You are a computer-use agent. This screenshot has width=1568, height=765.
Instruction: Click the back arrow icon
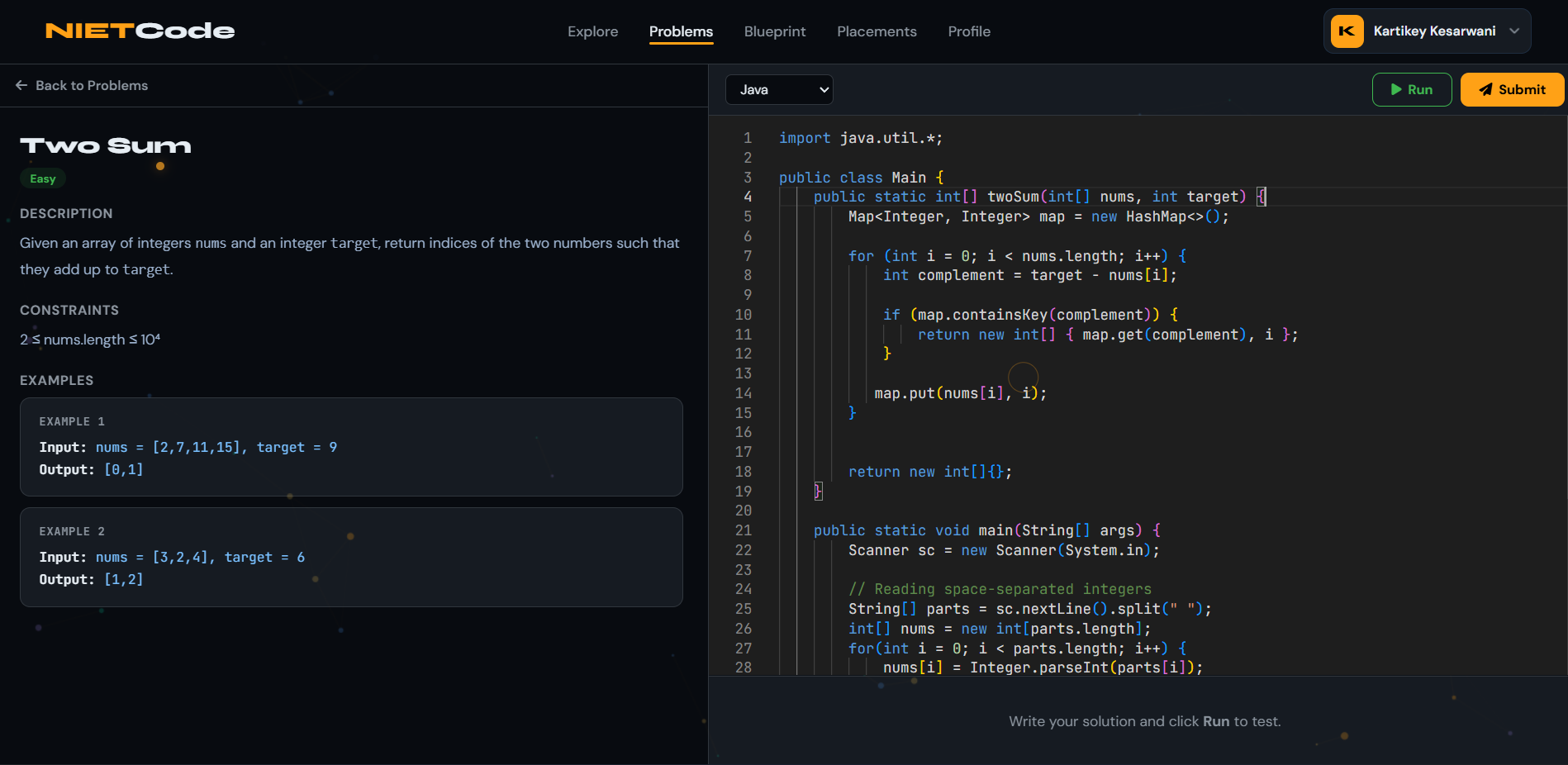click(x=21, y=85)
